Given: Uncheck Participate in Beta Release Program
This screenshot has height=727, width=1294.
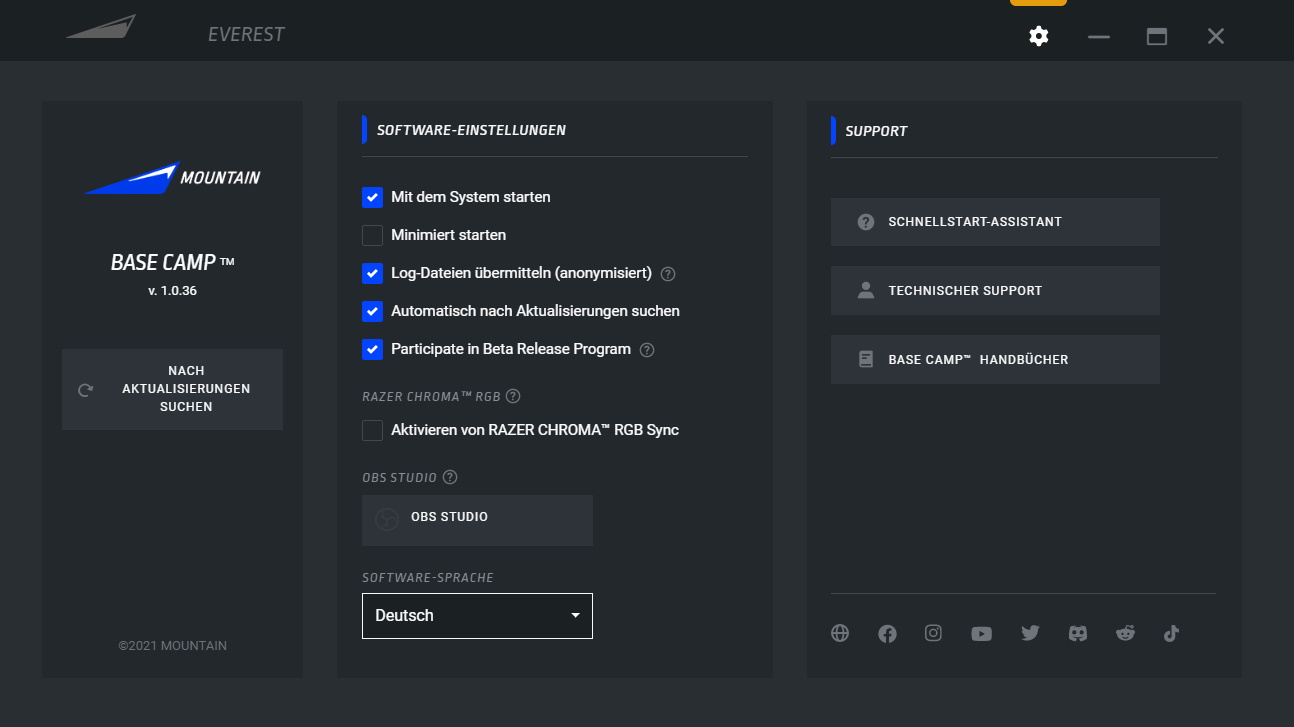Looking at the screenshot, I should pyautogui.click(x=372, y=349).
